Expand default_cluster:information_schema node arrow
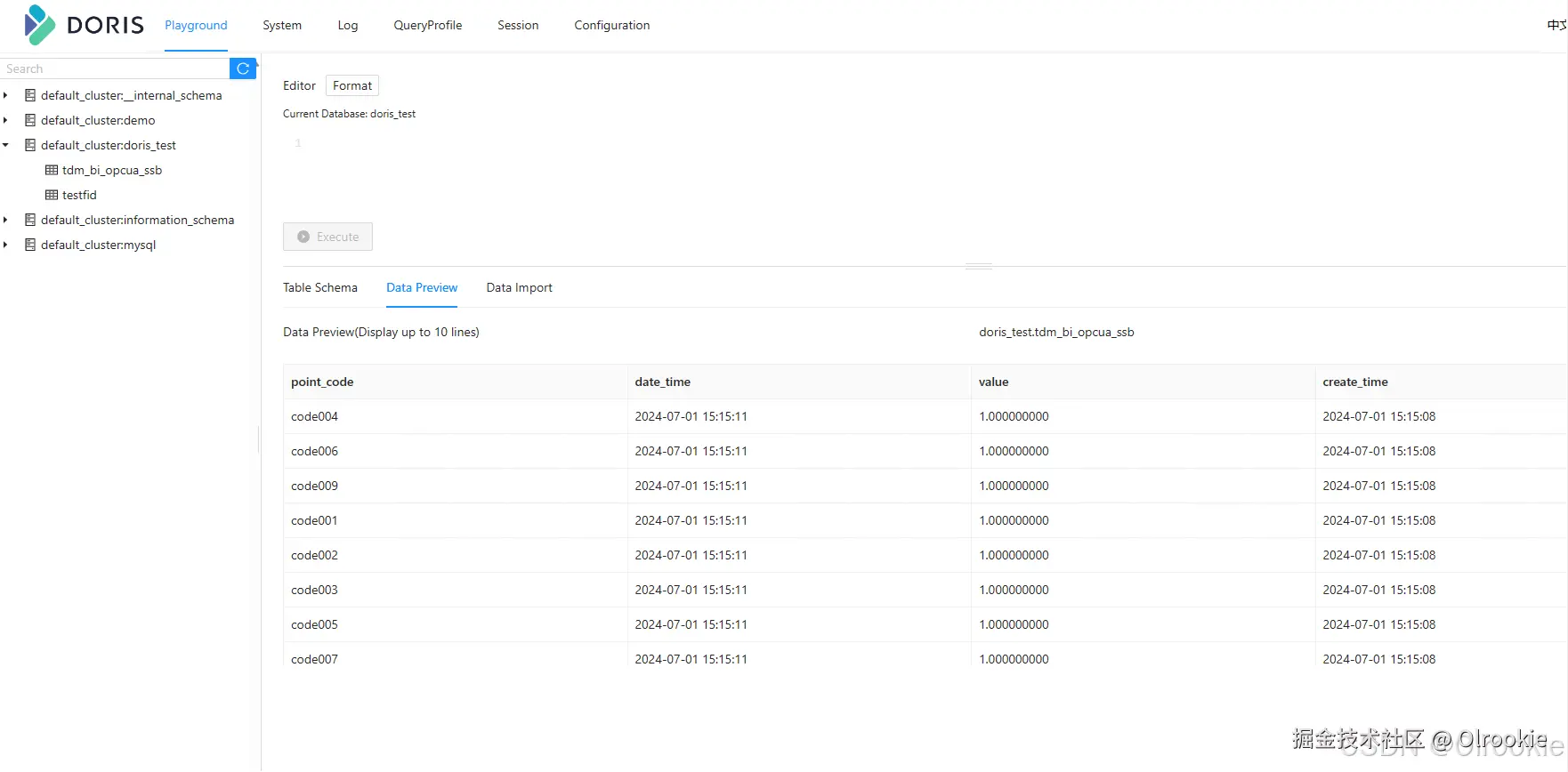 [x=5, y=220]
